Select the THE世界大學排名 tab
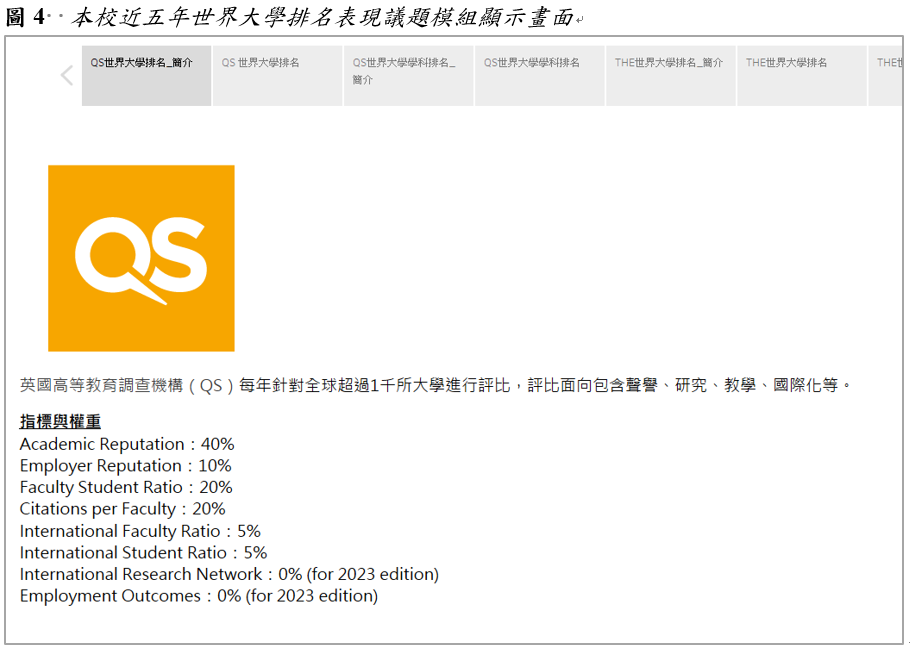This screenshot has width=910, height=651. pyautogui.click(x=802, y=75)
